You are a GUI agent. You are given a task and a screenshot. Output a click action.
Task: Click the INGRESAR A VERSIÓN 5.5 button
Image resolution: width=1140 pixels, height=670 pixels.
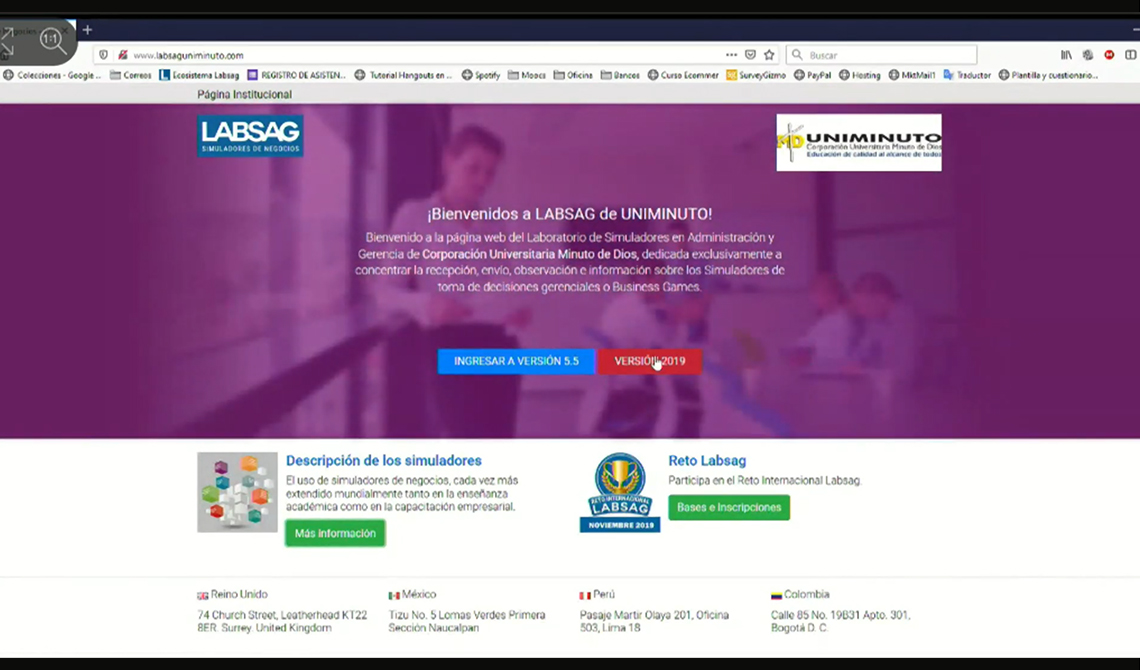(x=516, y=361)
